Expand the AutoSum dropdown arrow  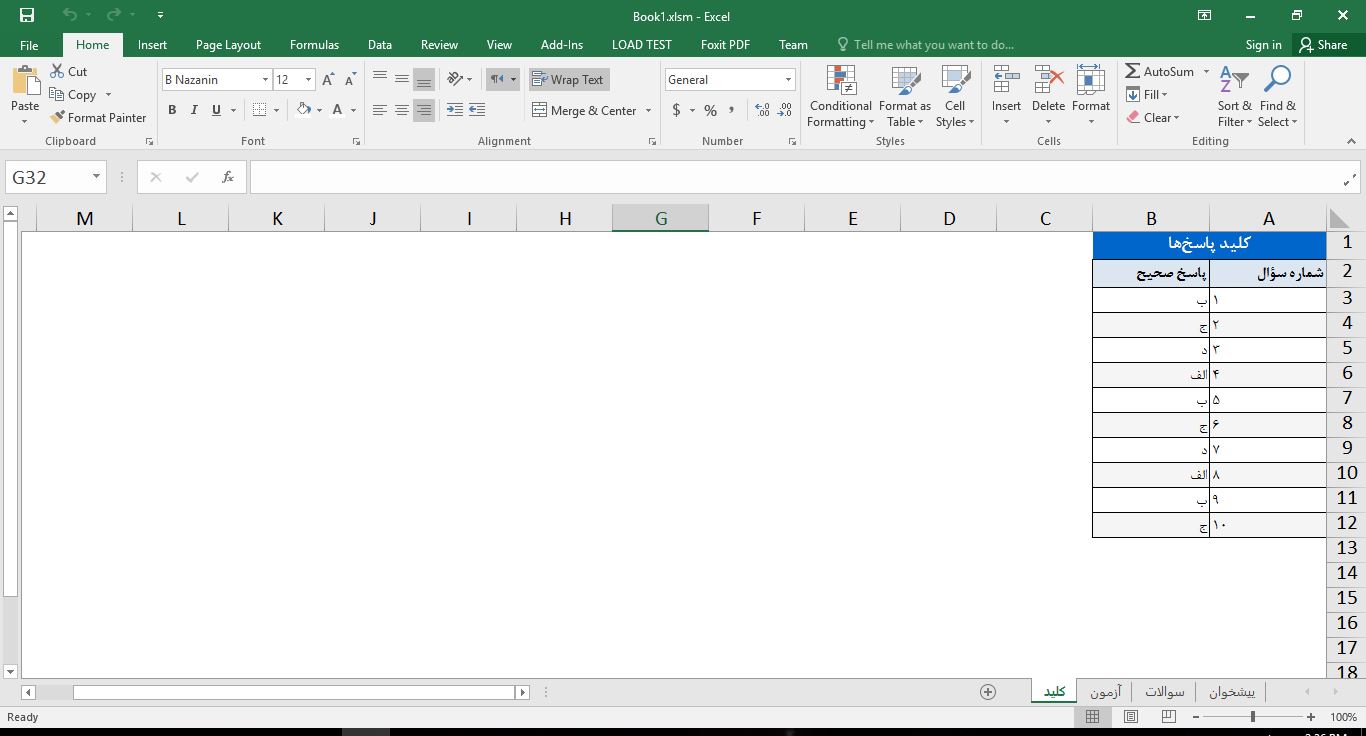click(1206, 72)
